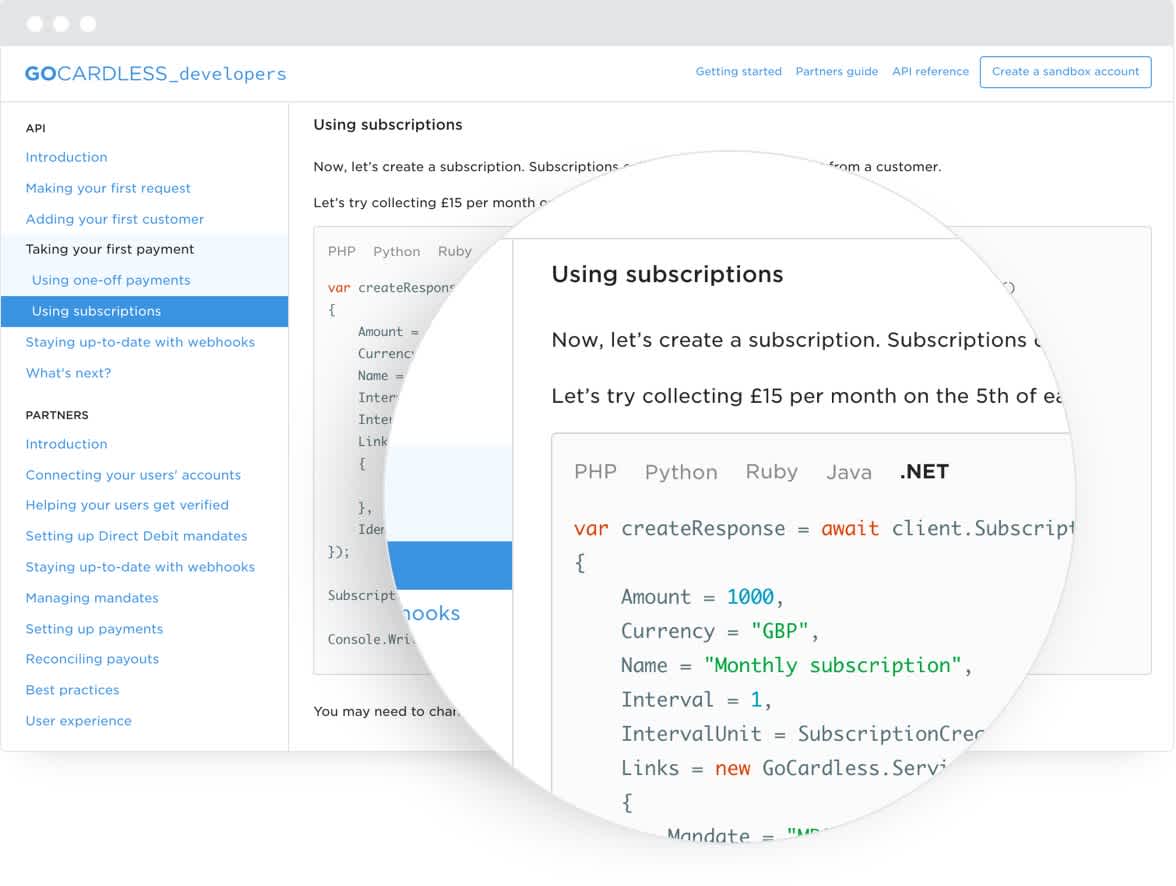Open the API reference link
Screen dimensions: 1176x886
point(930,71)
